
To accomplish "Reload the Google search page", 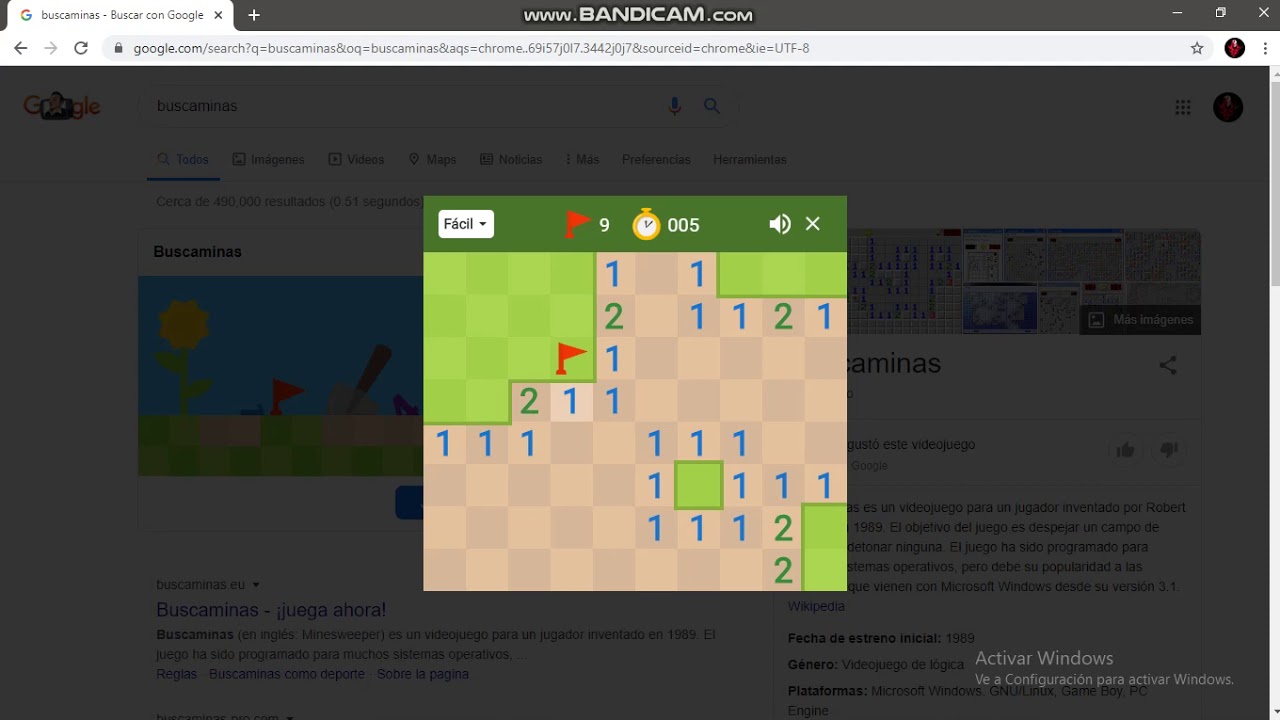I will (81, 48).
